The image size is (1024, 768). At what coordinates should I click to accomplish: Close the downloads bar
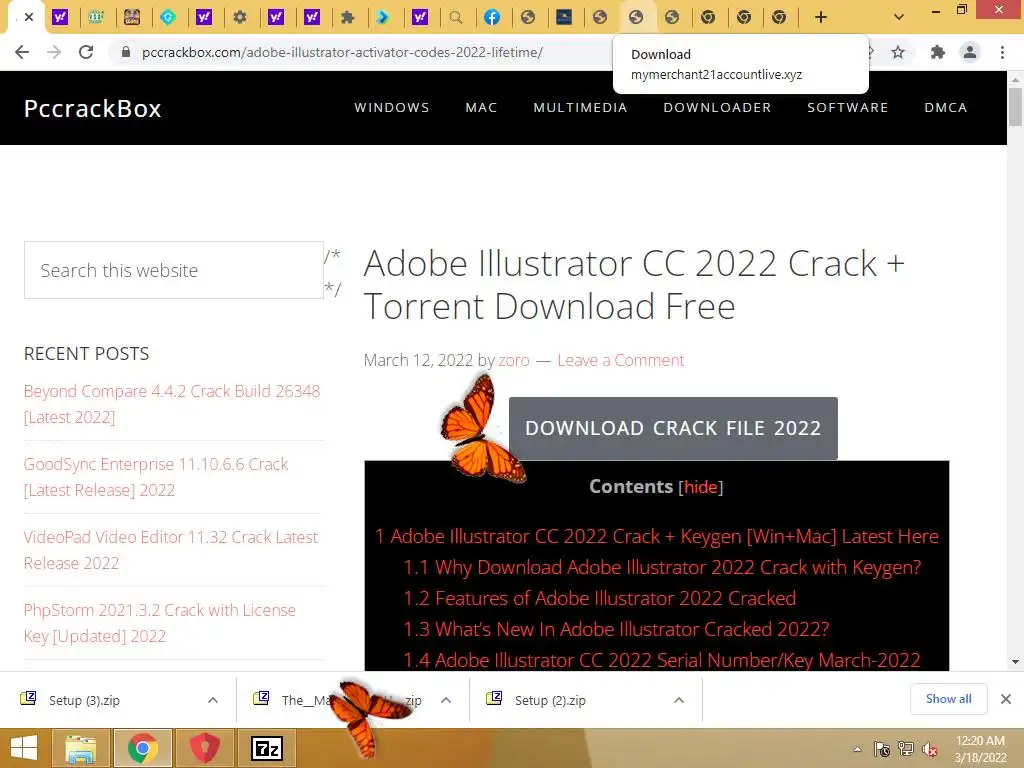click(x=1006, y=699)
